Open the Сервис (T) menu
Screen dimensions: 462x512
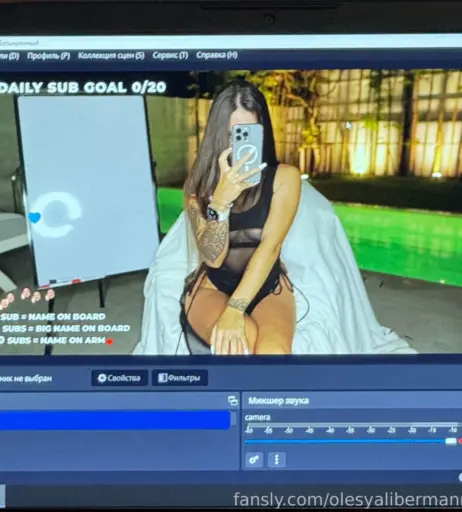170,55
